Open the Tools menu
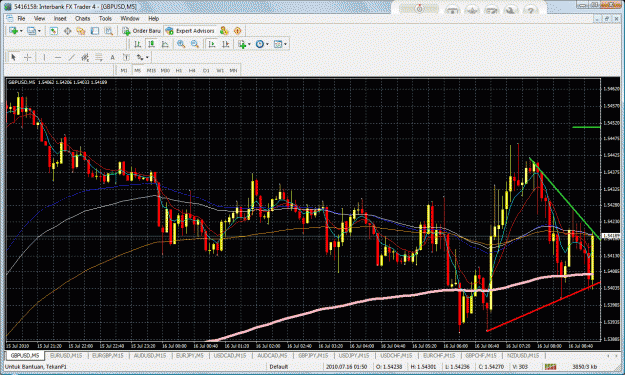The image size is (625, 375). 105,18
